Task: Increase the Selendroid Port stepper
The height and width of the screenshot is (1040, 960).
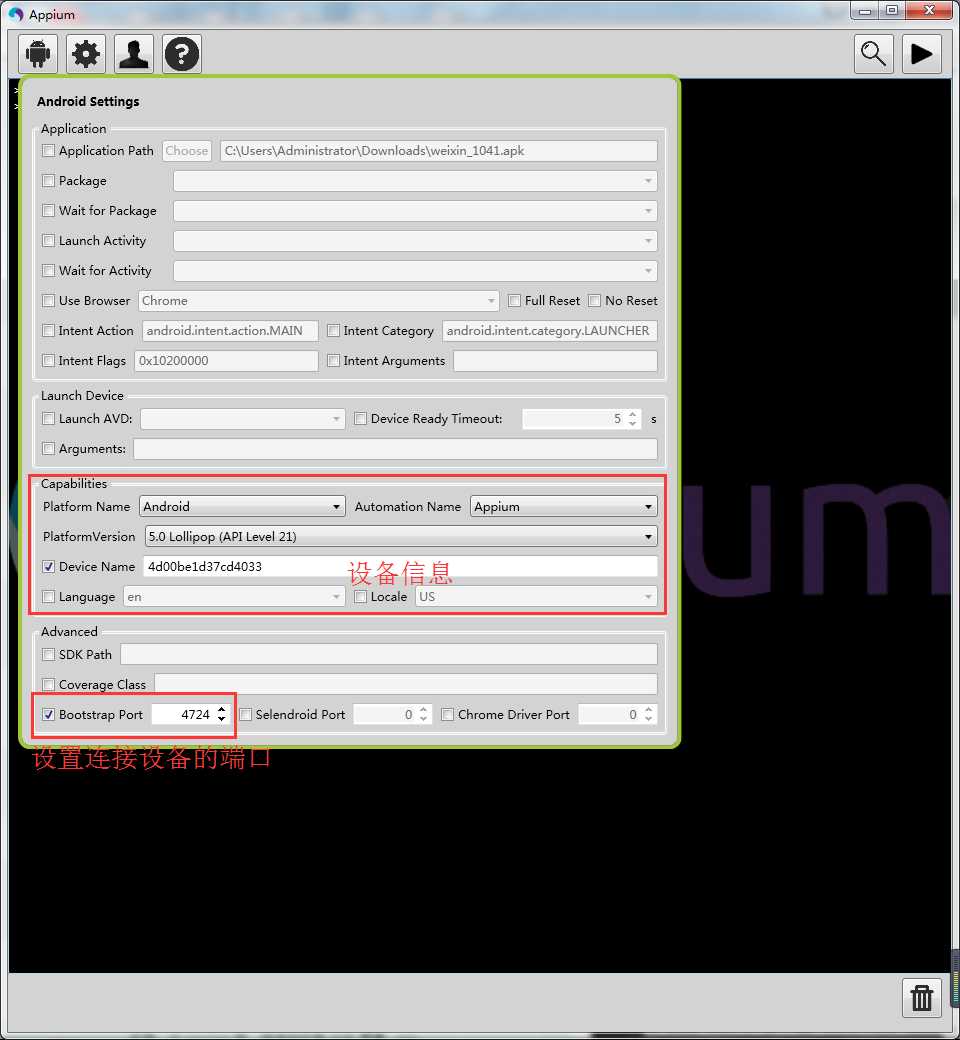Action: [423, 710]
